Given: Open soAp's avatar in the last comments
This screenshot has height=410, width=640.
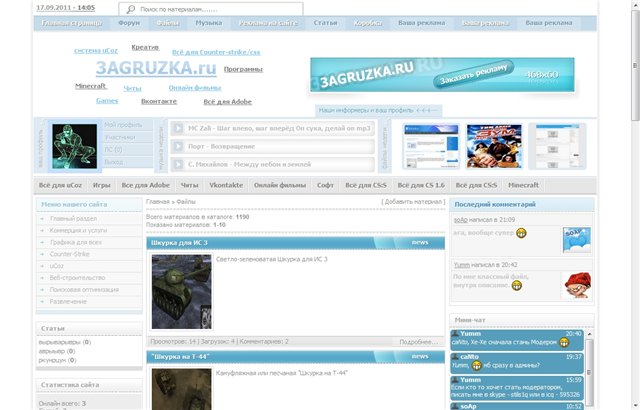Looking at the screenshot, I should [576, 239].
